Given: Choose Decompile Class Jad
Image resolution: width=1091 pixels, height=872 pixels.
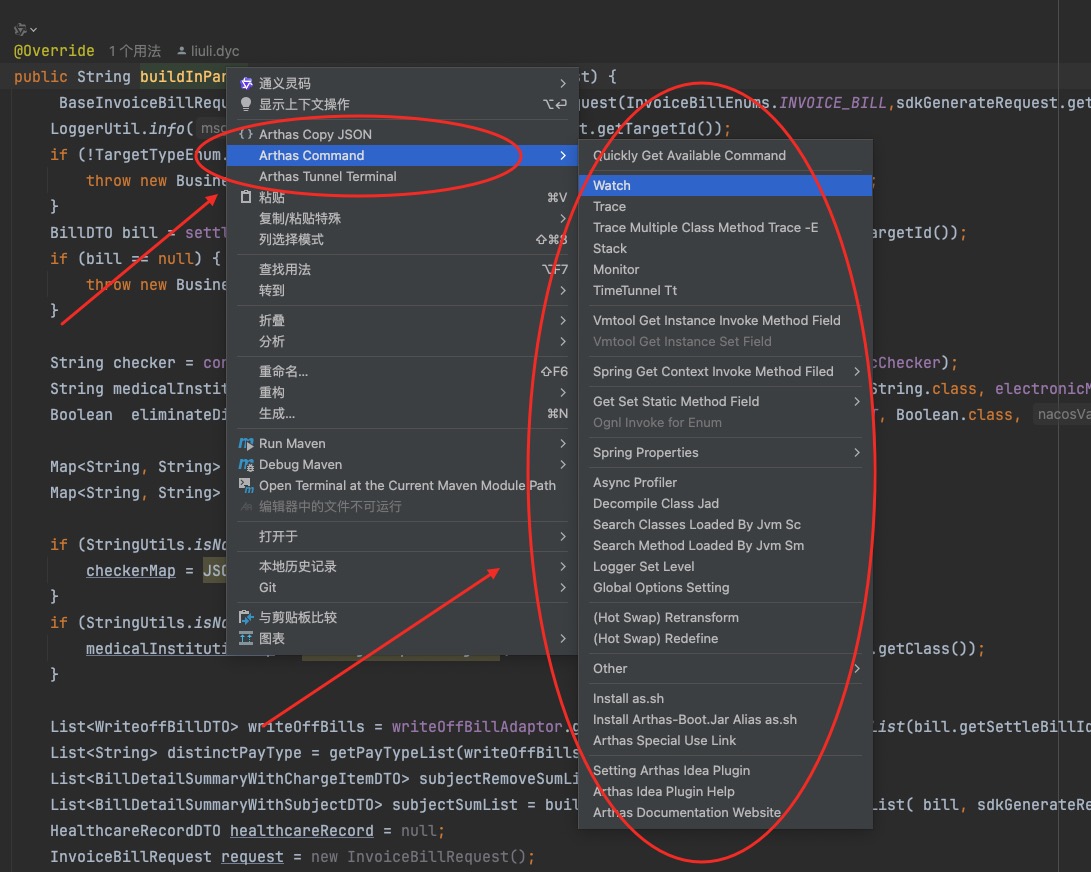Looking at the screenshot, I should point(725,503).
